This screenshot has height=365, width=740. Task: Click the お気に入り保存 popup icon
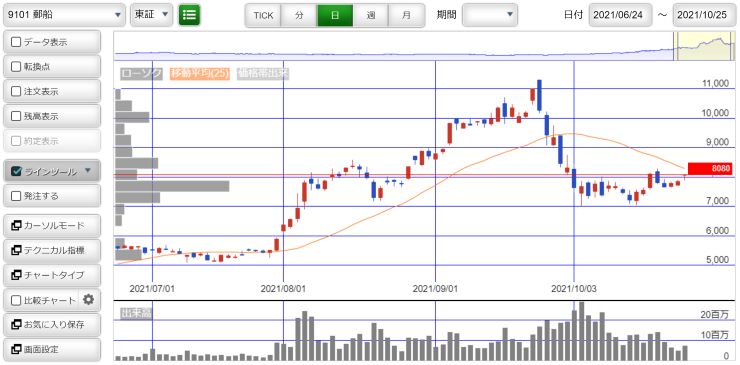click(16, 324)
